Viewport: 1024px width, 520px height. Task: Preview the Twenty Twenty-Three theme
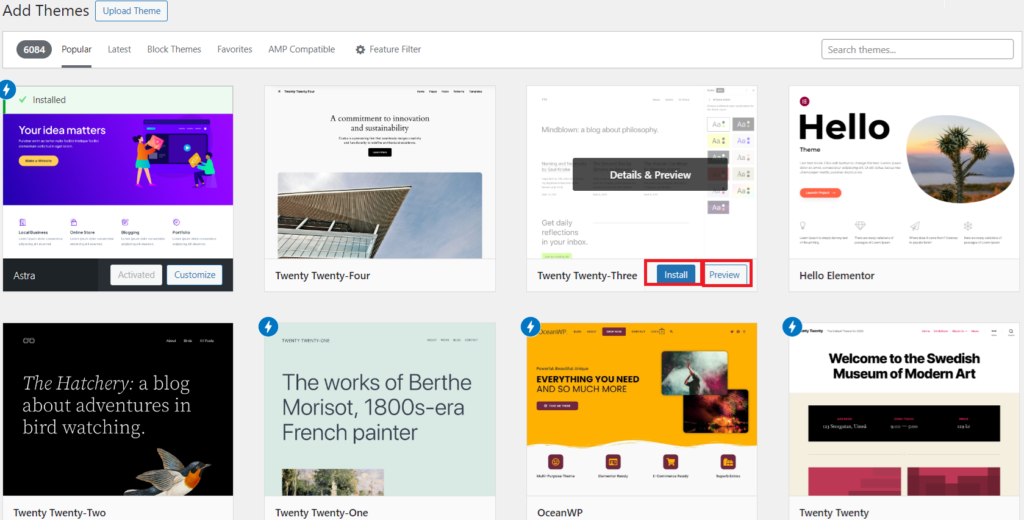coord(724,275)
